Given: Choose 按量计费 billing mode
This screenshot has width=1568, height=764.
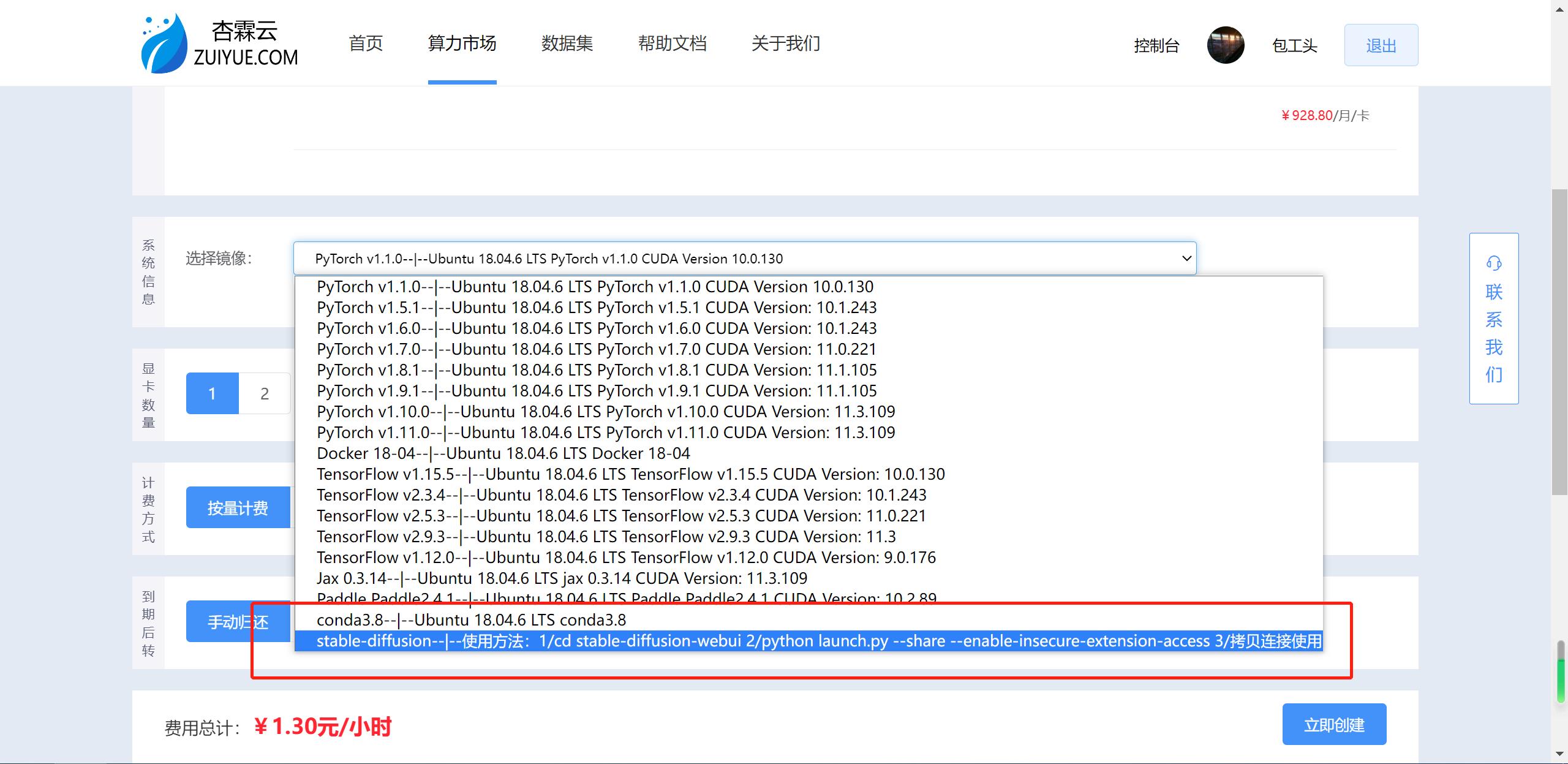Looking at the screenshot, I should click(x=238, y=508).
